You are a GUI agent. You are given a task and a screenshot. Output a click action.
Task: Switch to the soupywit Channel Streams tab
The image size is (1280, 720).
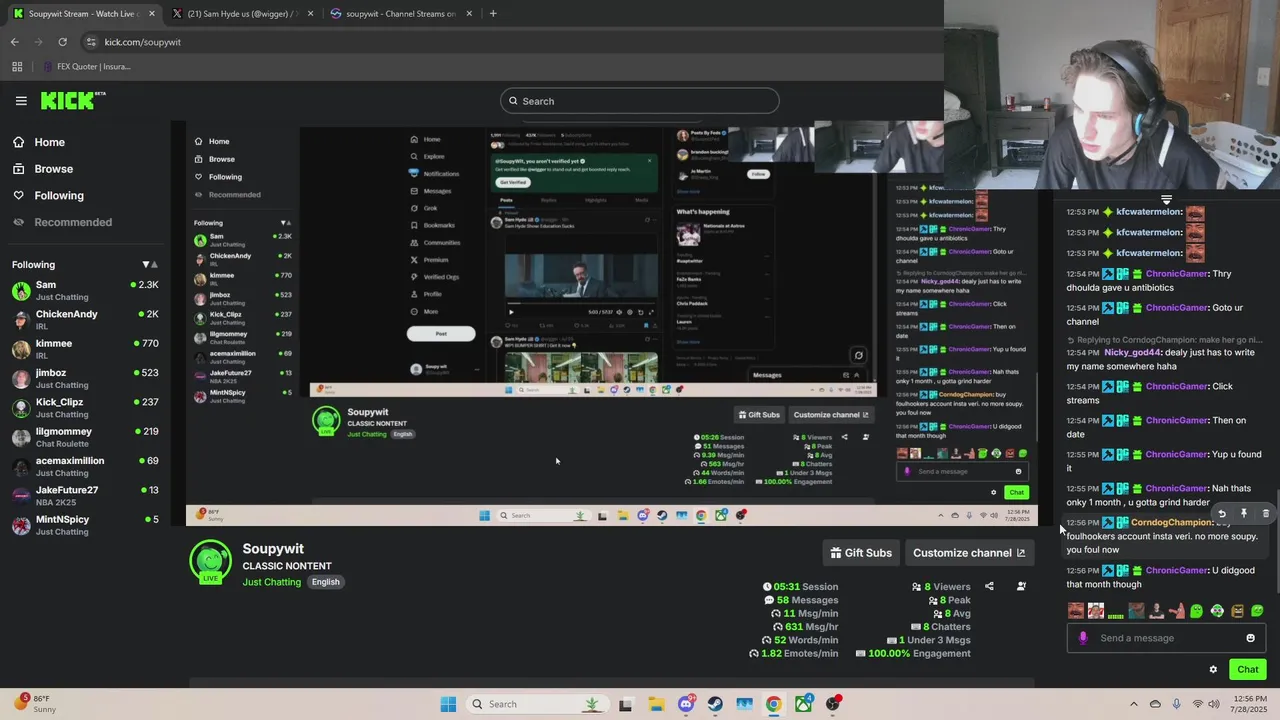point(400,14)
